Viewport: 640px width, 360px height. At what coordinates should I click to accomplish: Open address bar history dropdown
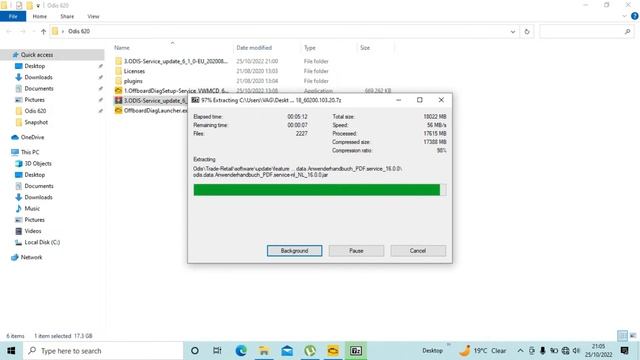[x=513, y=31]
